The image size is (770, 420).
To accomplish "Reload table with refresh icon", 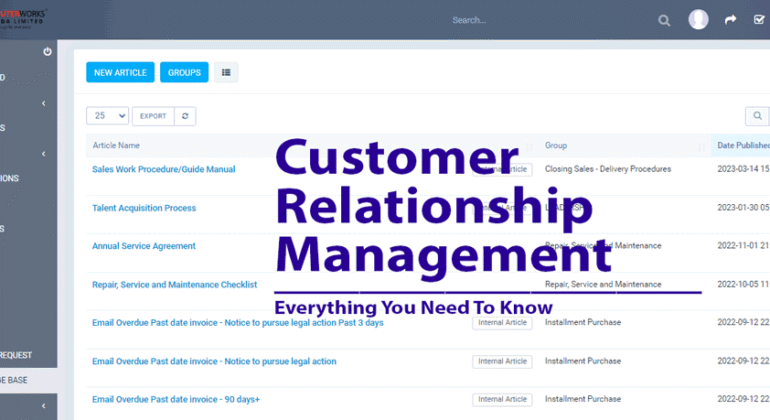I will click(x=185, y=116).
